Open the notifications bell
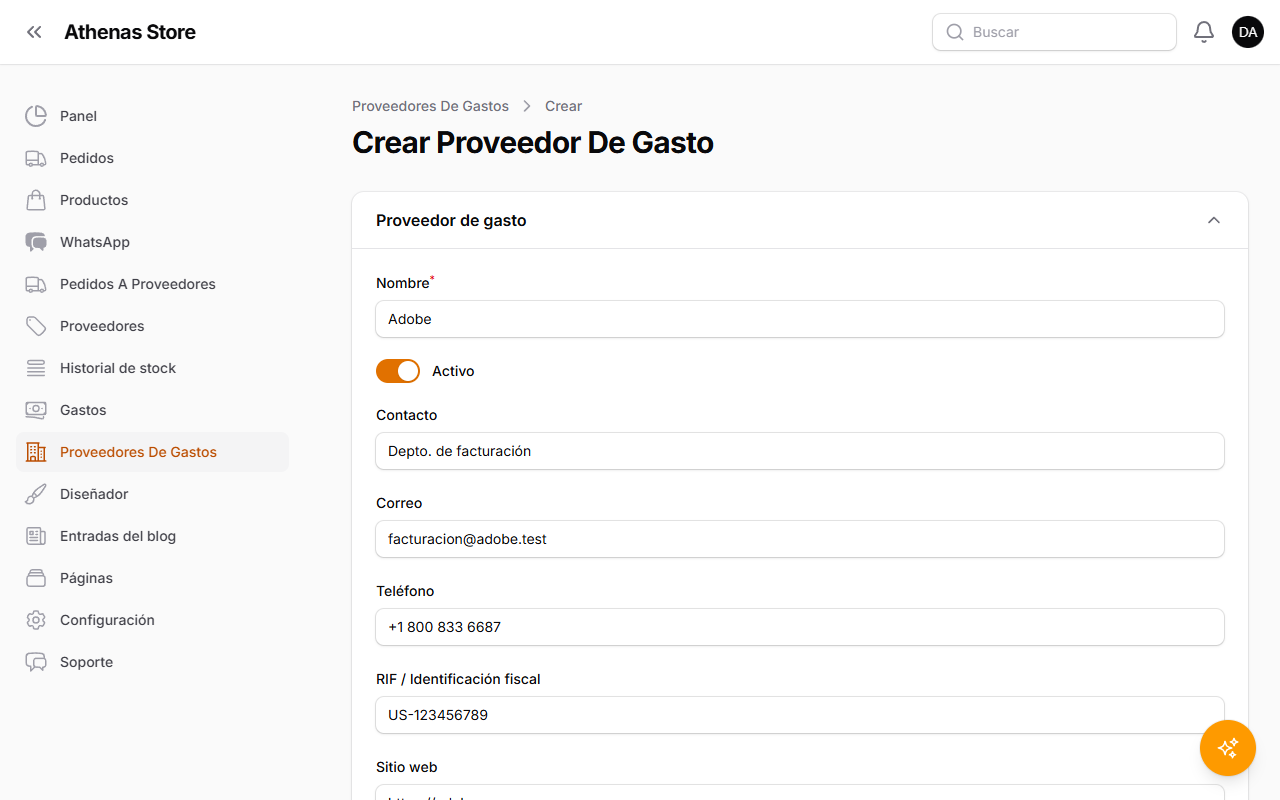Image resolution: width=1280 pixels, height=800 pixels. [1204, 32]
